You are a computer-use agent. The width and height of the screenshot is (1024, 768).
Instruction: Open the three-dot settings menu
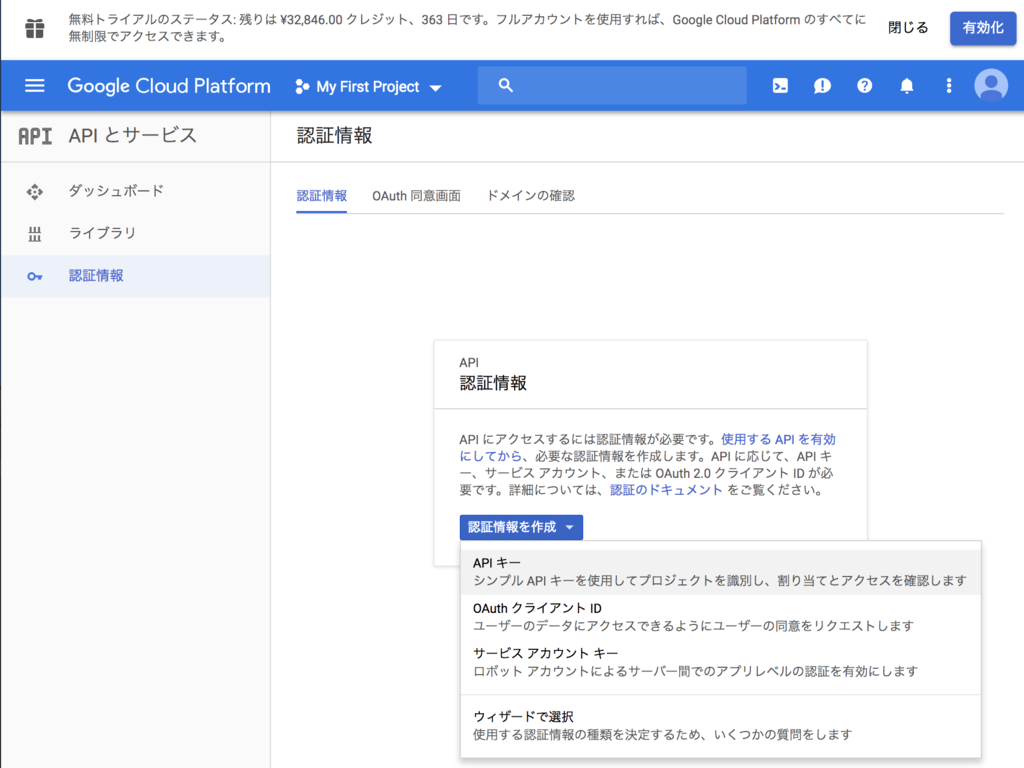(949, 86)
